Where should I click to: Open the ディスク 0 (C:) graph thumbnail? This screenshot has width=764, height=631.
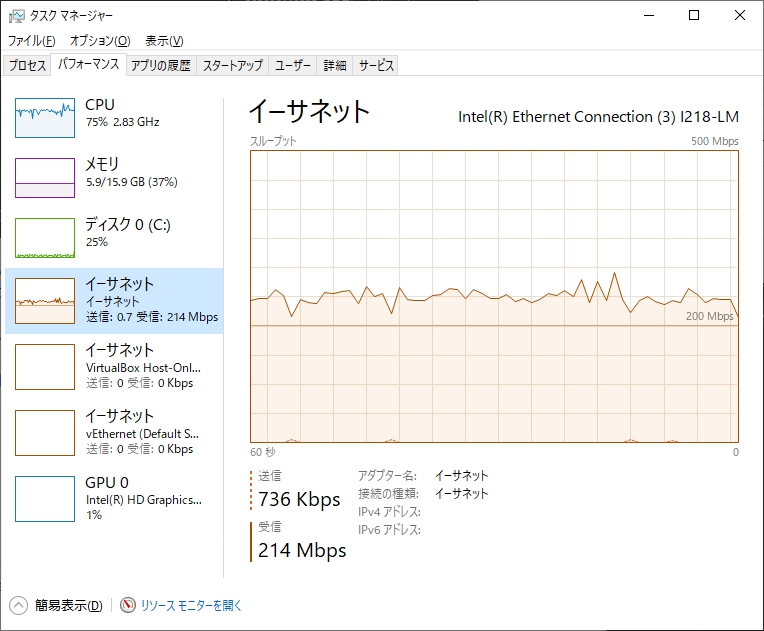click(x=45, y=238)
